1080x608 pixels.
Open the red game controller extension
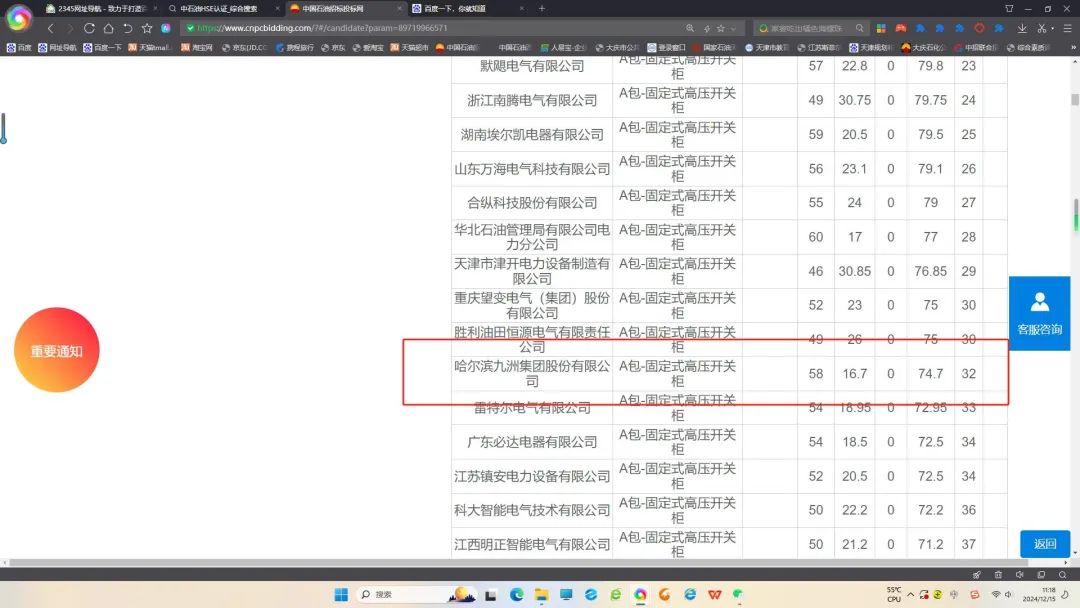click(x=900, y=28)
